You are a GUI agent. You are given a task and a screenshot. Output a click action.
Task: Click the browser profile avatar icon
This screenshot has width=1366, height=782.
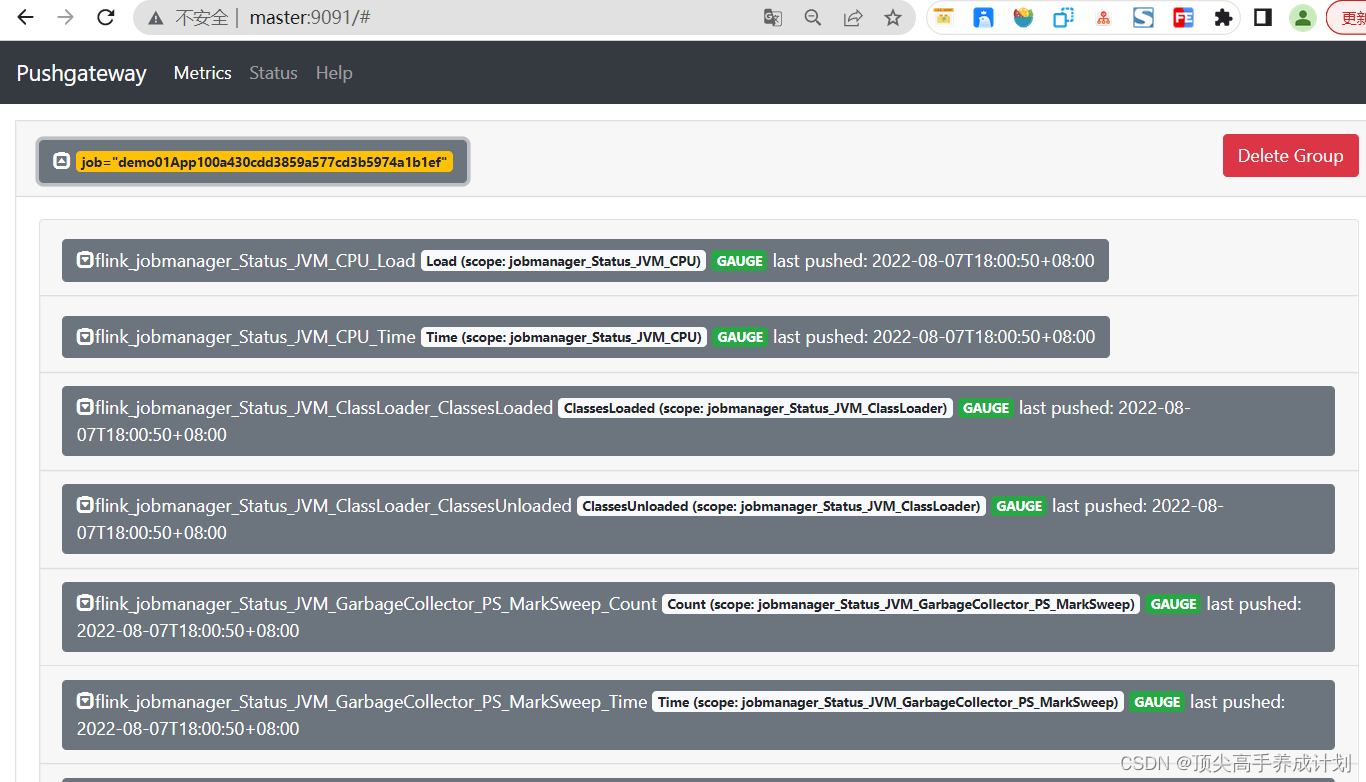point(1302,17)
